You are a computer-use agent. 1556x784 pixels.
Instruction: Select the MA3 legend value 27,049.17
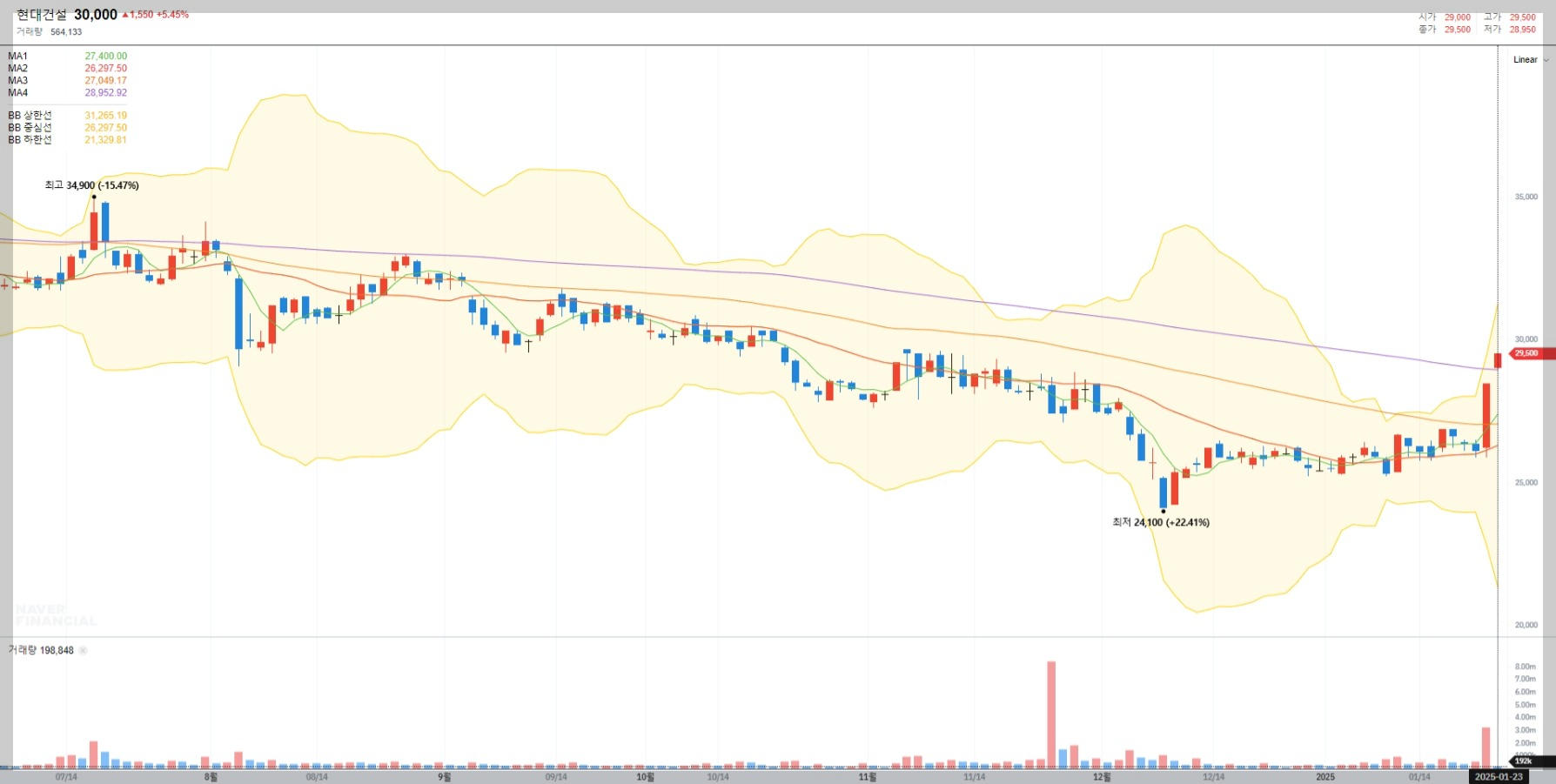click(x=105, y=80)
